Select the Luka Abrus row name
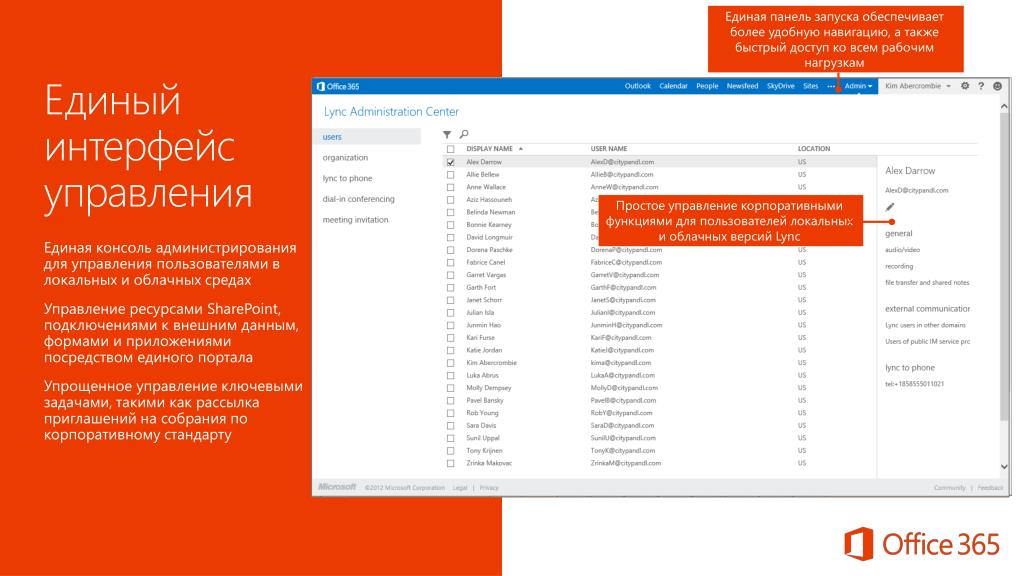 pyautogui.click(x=482, y=376)
